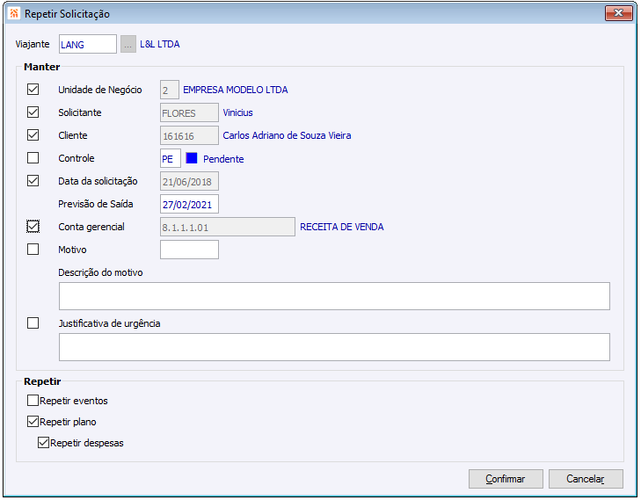Click the app icon in the title bar
This screenshot has height=500, width=641.
click(14, 13)
